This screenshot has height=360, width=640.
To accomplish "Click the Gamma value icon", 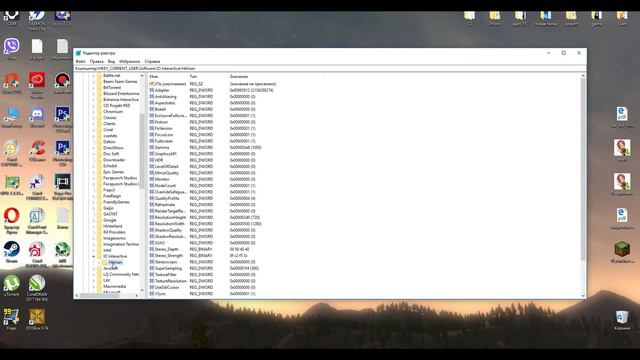I will coord(151,147).
